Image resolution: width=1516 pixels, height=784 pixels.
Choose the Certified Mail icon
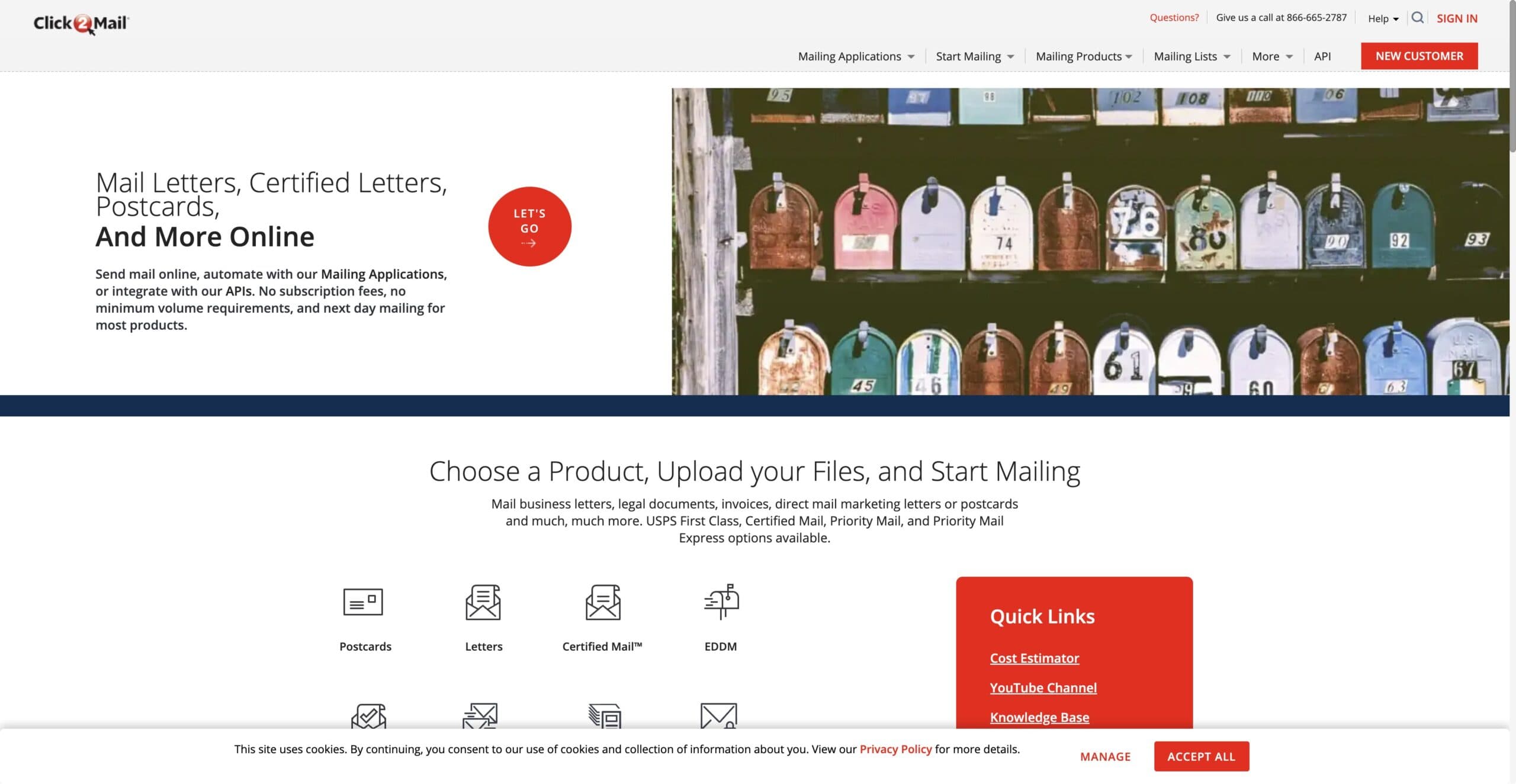coord(603,602)
